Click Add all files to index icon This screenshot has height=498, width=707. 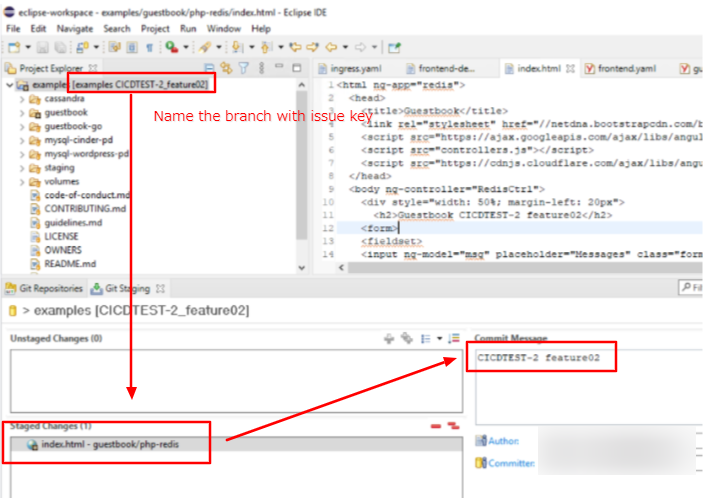click(x=407, y=338)
